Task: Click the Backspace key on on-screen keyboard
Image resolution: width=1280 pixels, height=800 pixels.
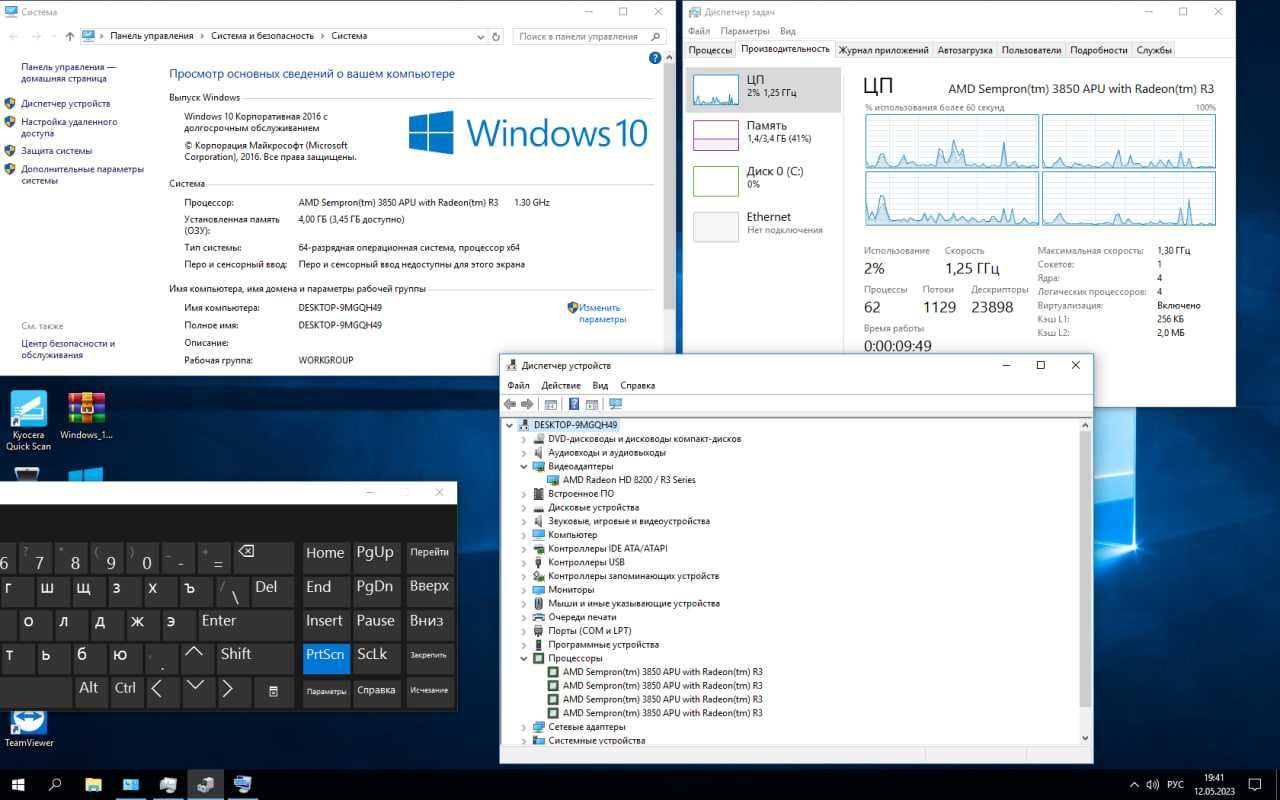Action: point(246,551)
